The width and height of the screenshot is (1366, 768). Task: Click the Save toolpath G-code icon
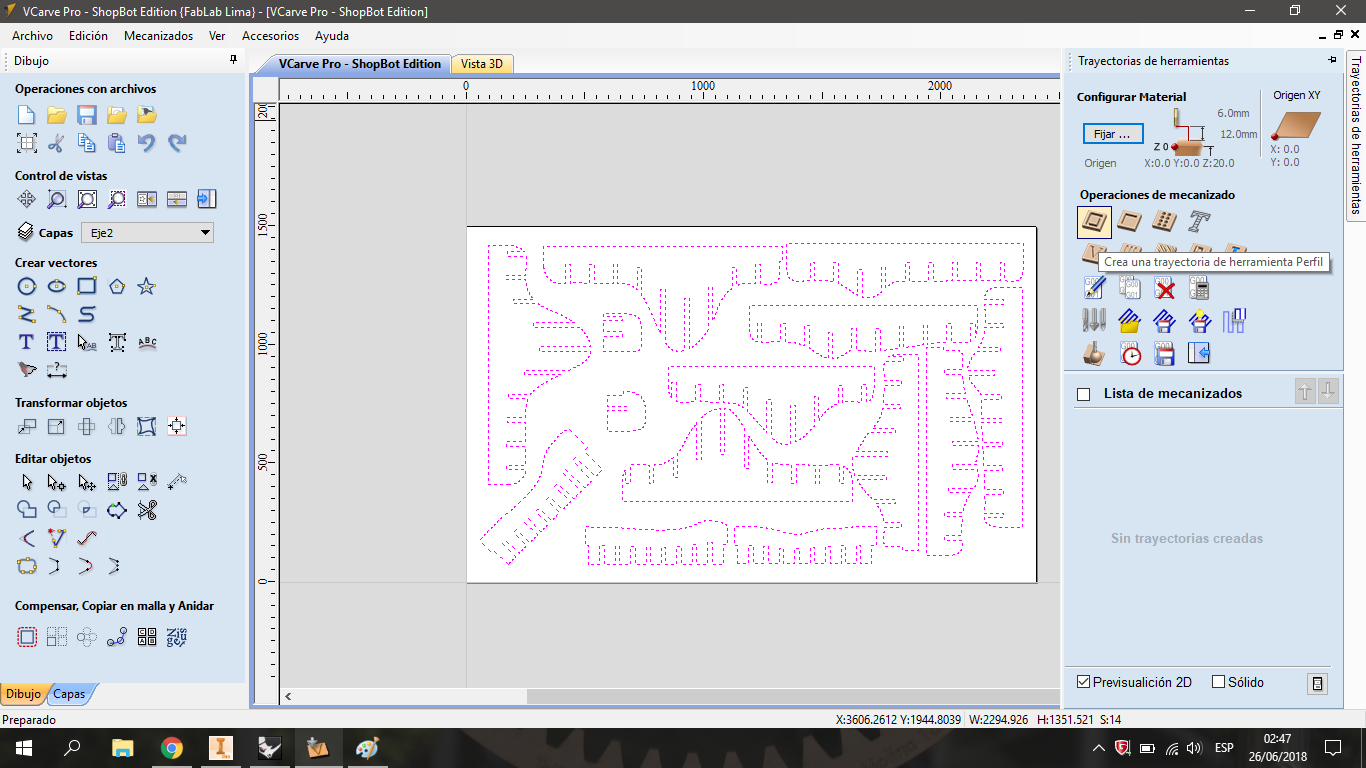[x=1164, y=354]
